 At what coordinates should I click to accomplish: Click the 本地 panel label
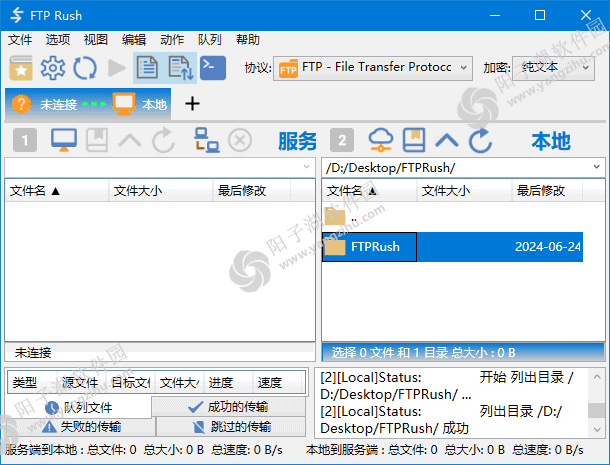point(551,140)
